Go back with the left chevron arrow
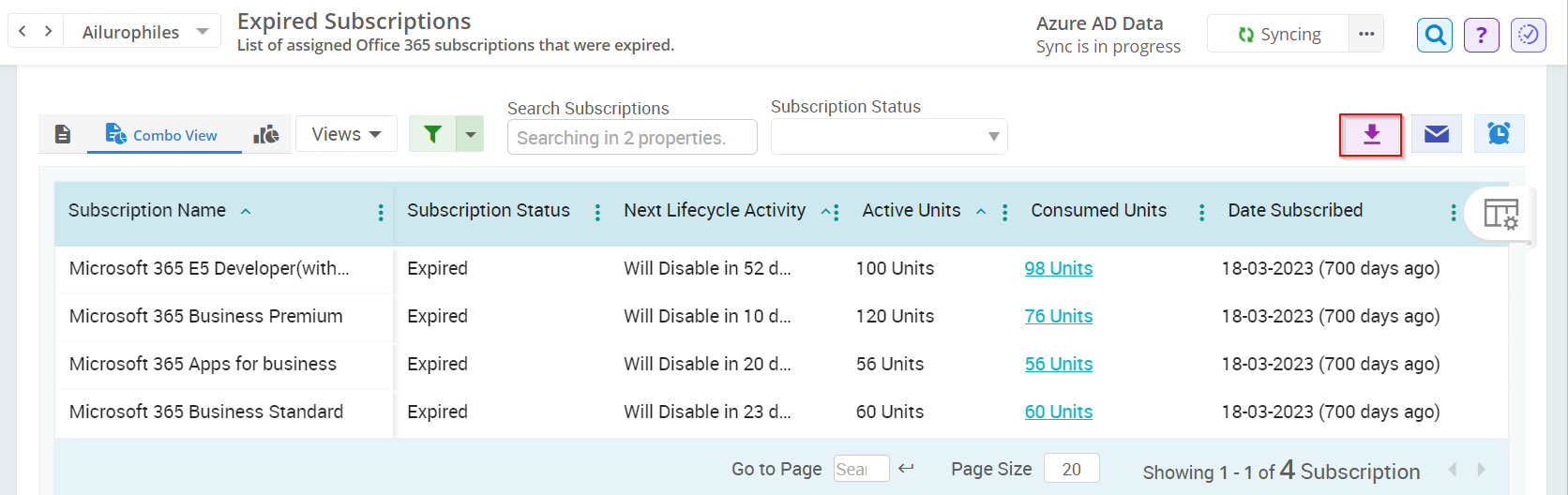Image resolution: width=1568 pixels, height=495 pixels. [x=23, y=31]
